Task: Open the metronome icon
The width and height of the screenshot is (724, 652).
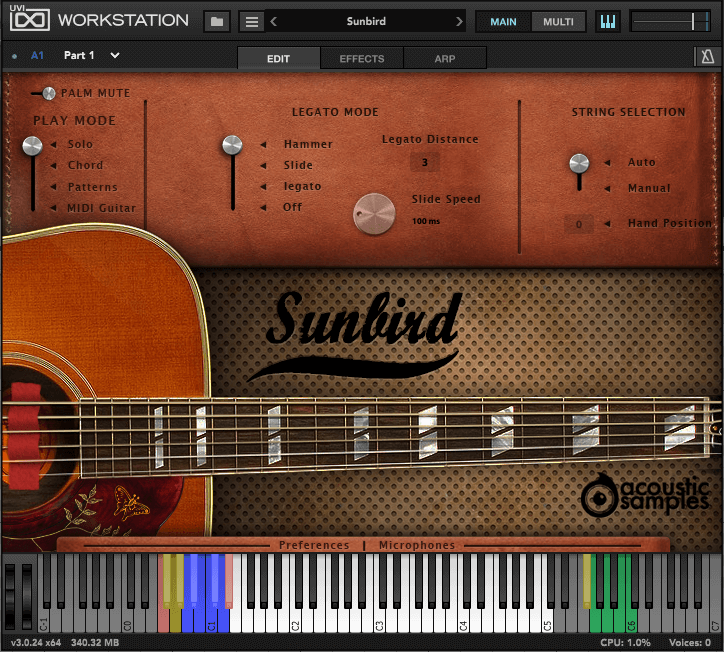Action: tap(707, 57)
